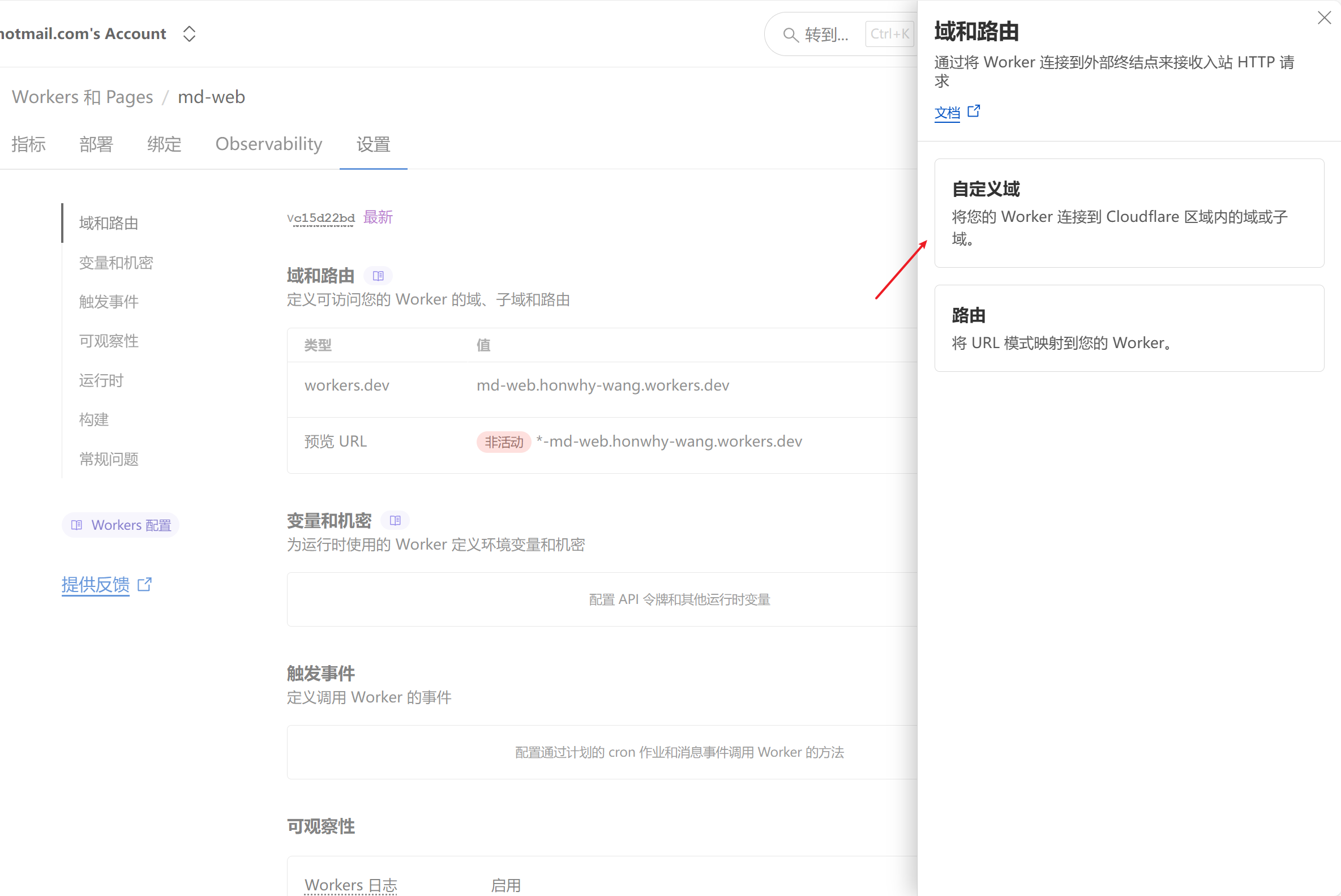Click the search magnifier icon

[790, 35]
